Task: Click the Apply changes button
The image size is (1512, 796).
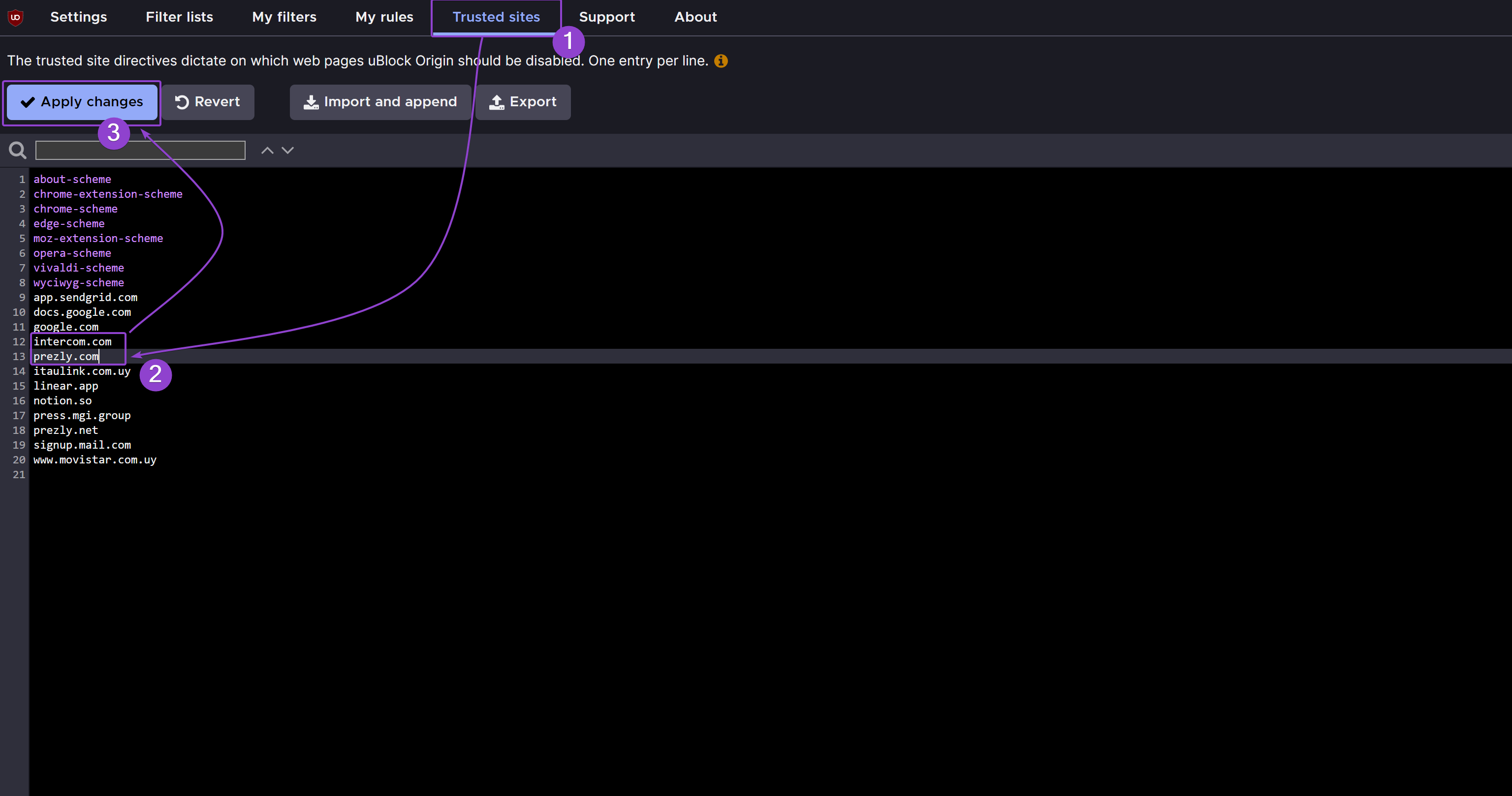Action: coord(84,101)
